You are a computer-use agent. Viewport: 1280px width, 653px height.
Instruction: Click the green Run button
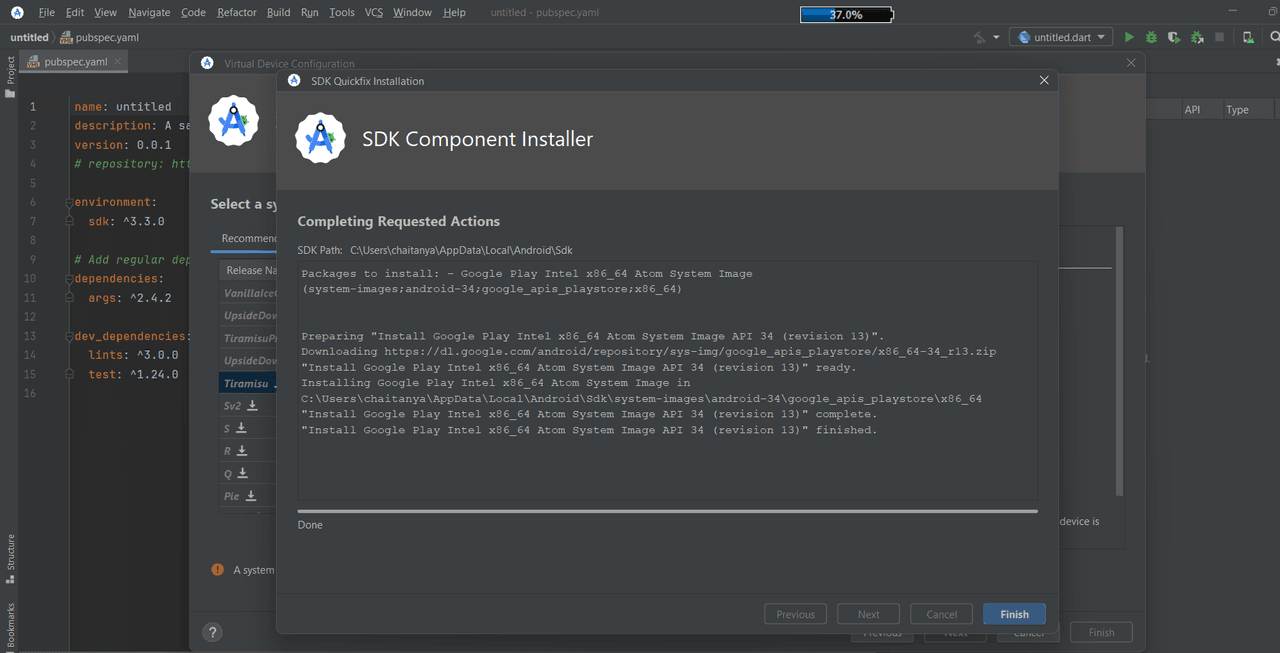(1129, 37)
